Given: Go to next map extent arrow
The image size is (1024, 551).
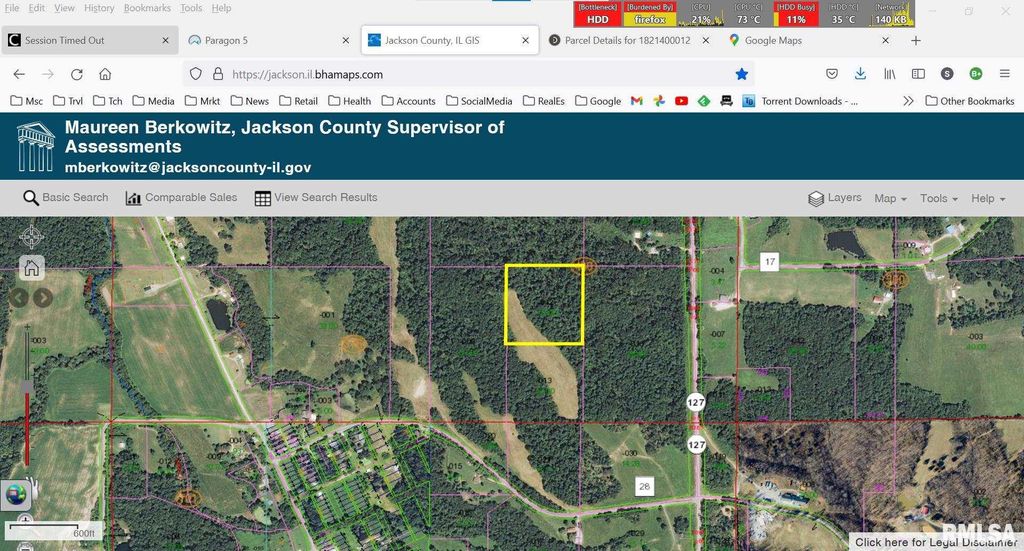Looking at the screenshot, I should (x=43, y=297).
